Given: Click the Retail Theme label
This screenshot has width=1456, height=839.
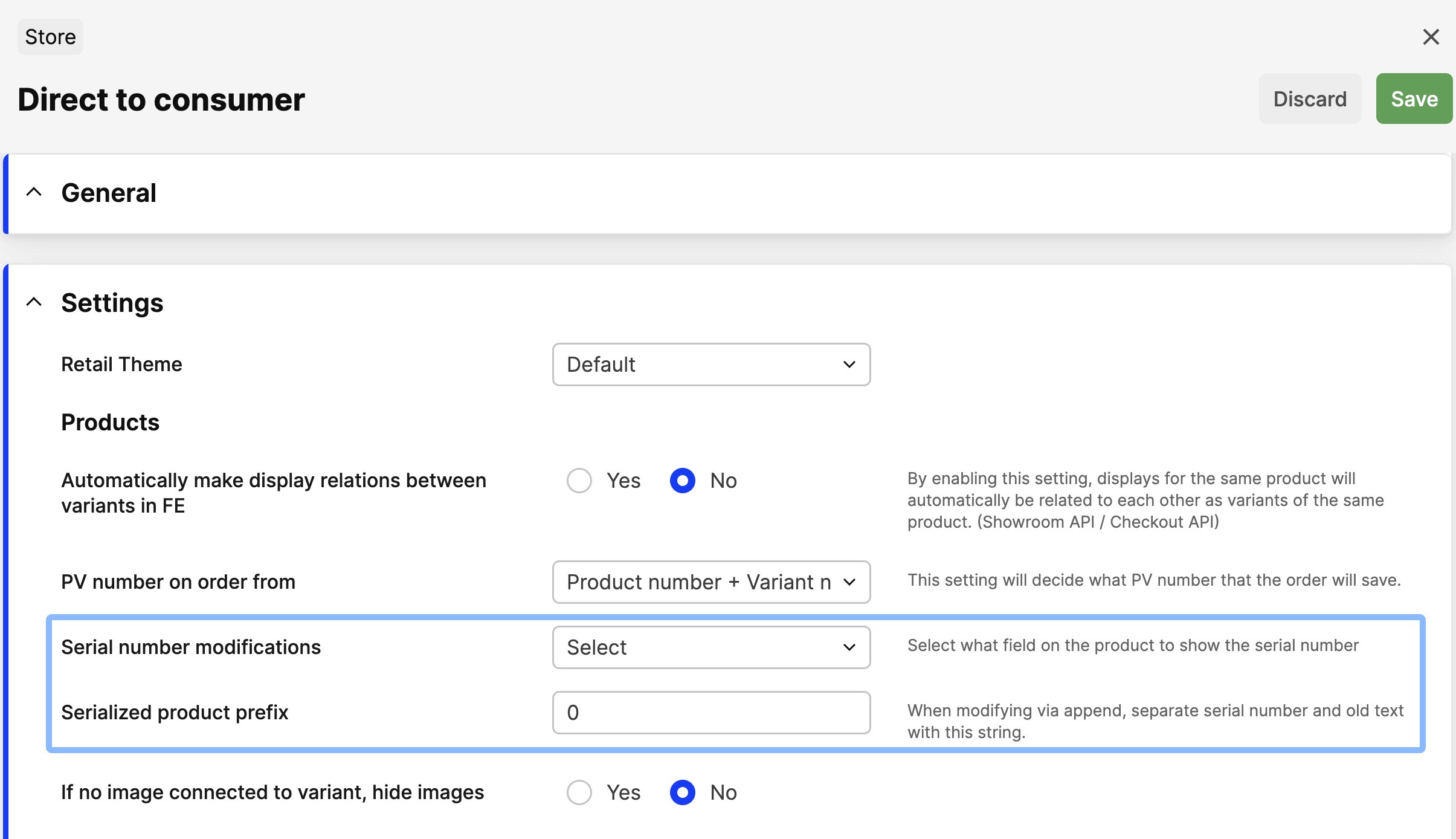Looking at the screenshot, I should coord(121,364).
